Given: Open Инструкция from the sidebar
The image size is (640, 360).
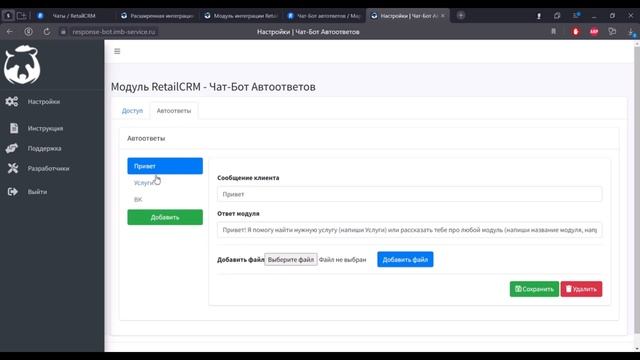Looking at the screenshot, I should pyautogui.click(x=45, y=128).
